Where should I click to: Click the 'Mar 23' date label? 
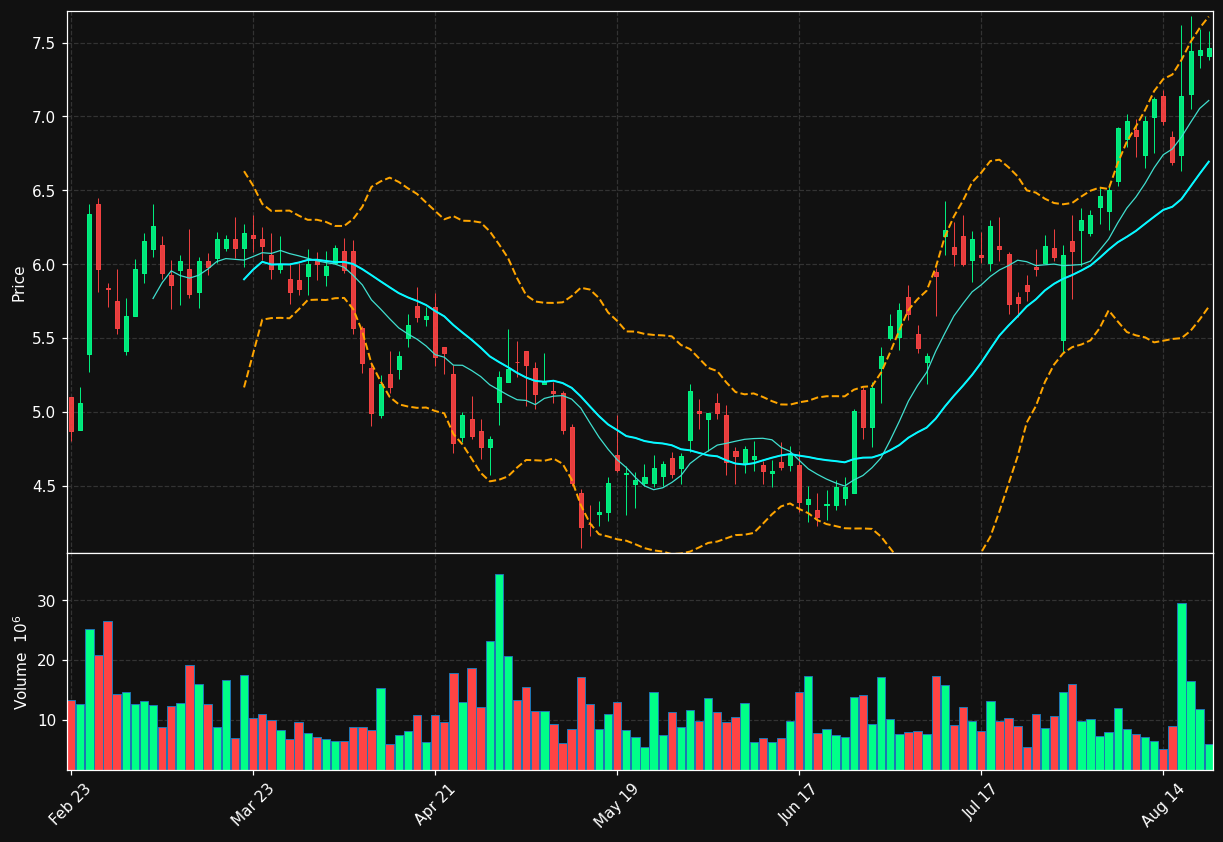point(251,805)
